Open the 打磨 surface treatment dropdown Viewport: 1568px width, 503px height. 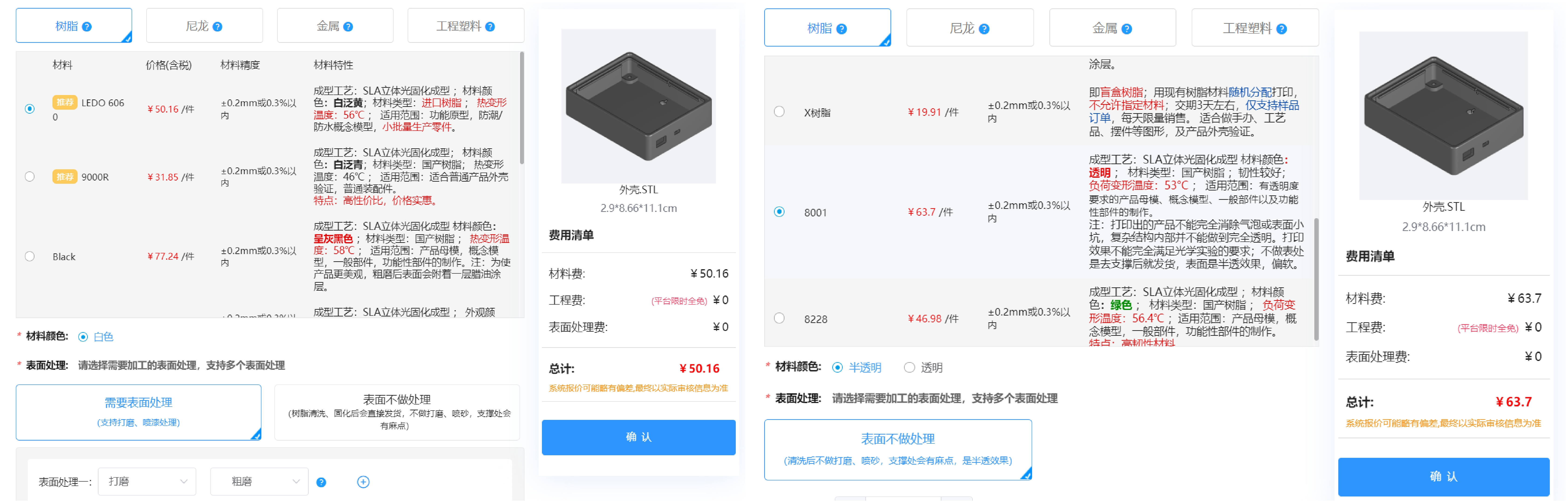pyautogui.click(x=147, y=482)
